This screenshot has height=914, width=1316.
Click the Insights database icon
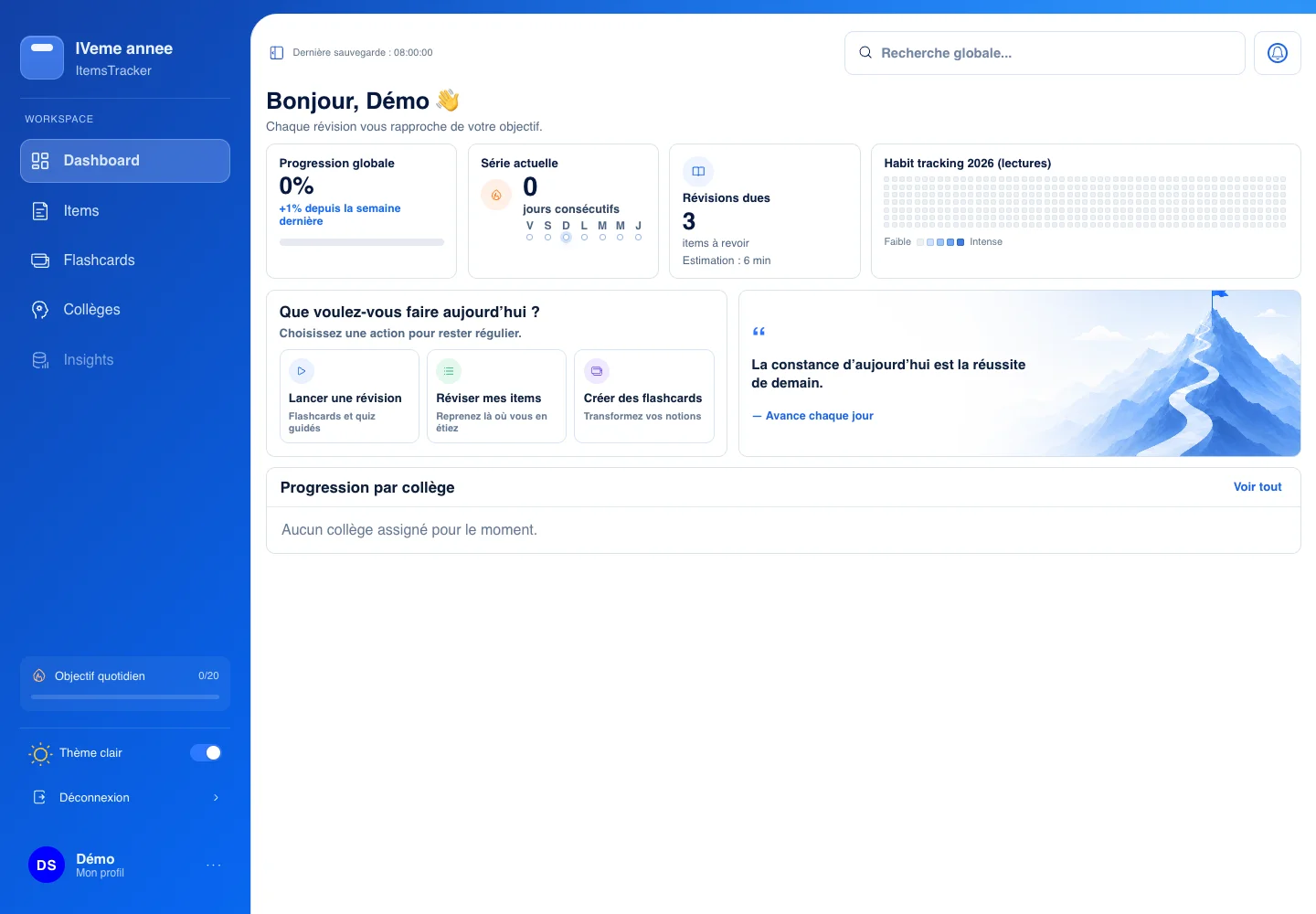tap(40, 360)
